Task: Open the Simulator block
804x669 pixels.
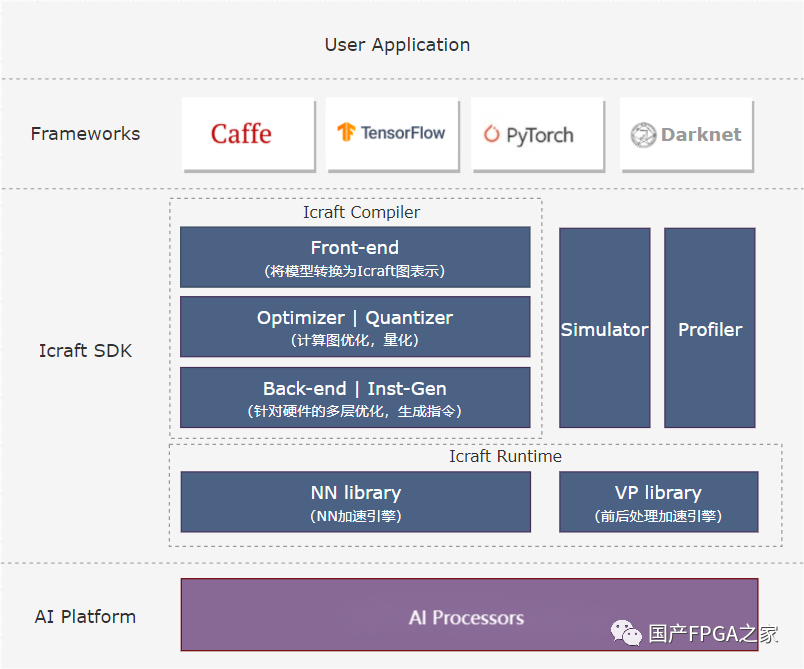Action: click(605, 328)
